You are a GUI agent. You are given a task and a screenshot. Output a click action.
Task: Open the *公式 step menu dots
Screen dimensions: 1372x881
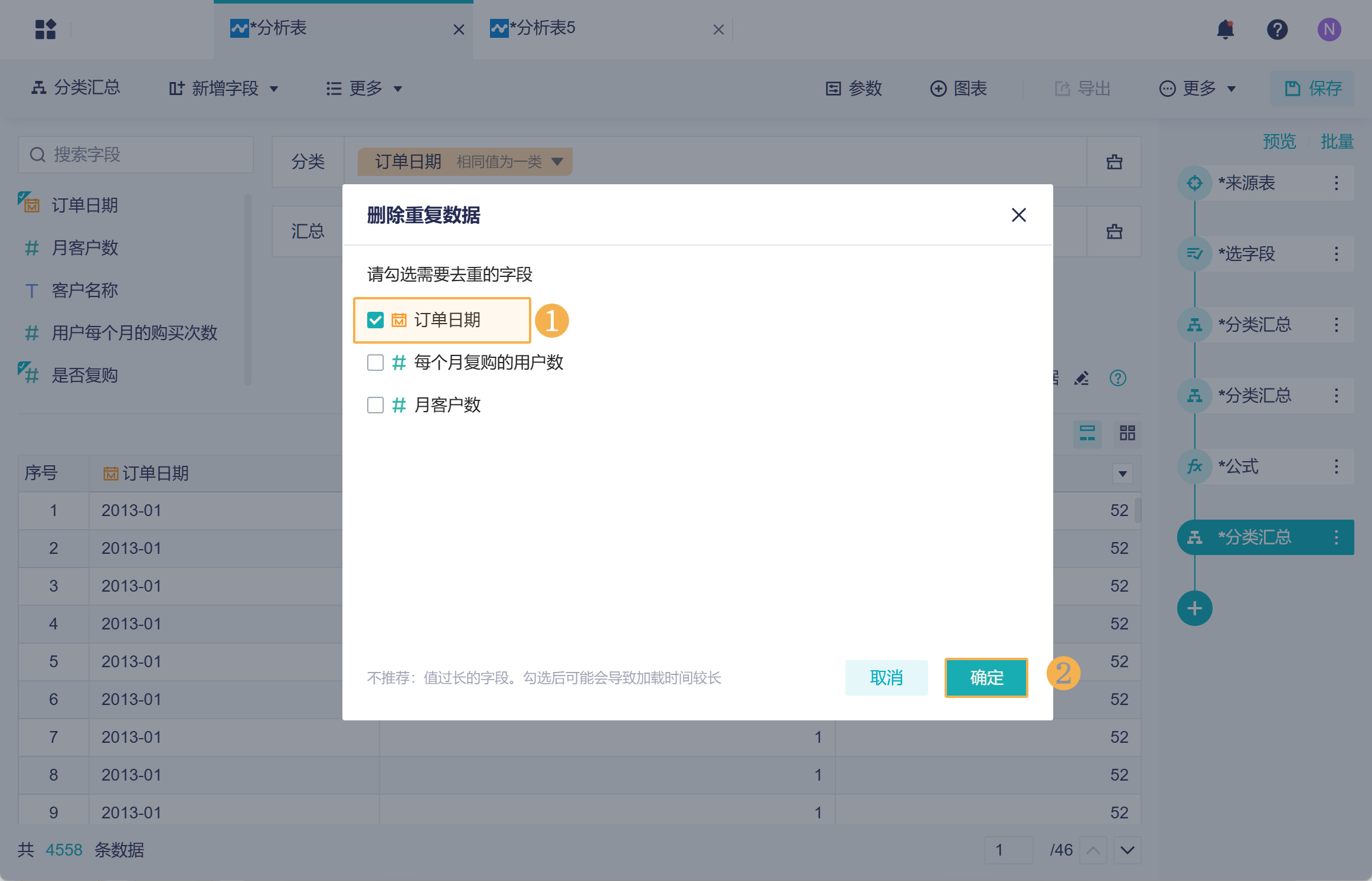click(x=1337, y=466)
